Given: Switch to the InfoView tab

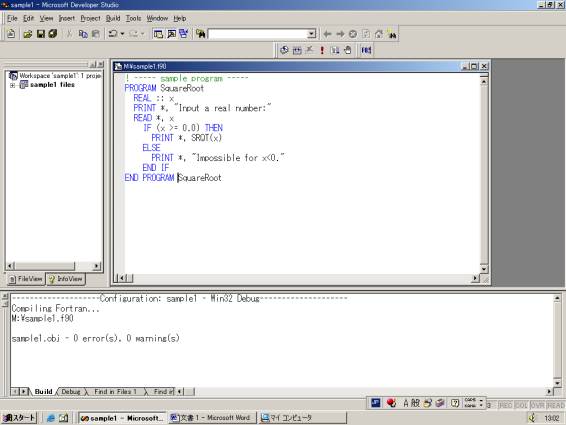Looking at the screenshot, I should pyautogui.click(x=66, y=279).
